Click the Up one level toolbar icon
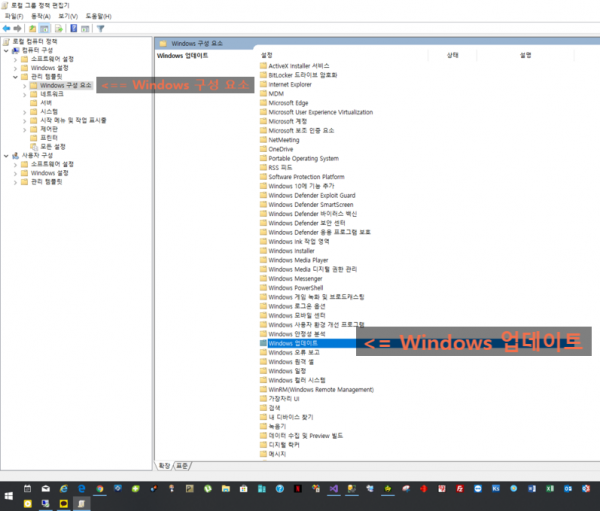The image size is (600, 511). (33, 28)
